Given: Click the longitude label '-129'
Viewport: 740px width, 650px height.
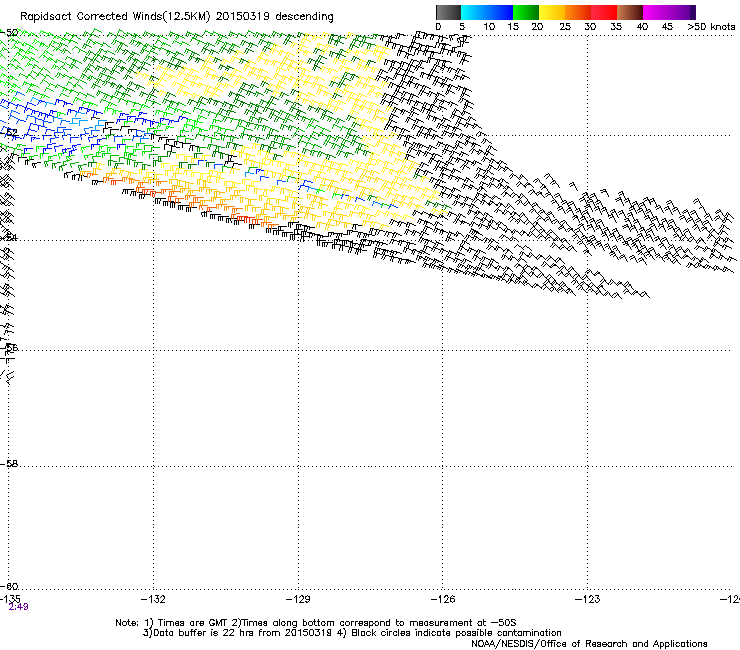Looking at the screenshot, I should (298, 599).
